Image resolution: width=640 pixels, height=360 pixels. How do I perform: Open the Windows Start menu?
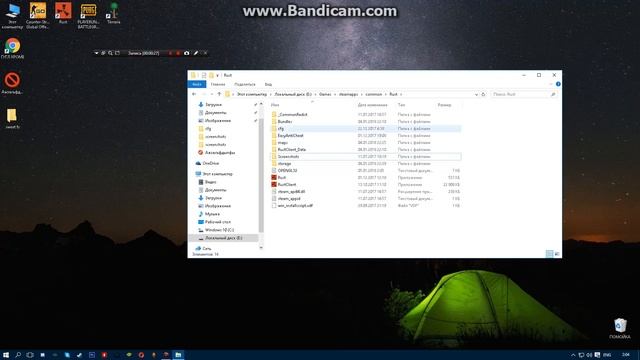6,355
